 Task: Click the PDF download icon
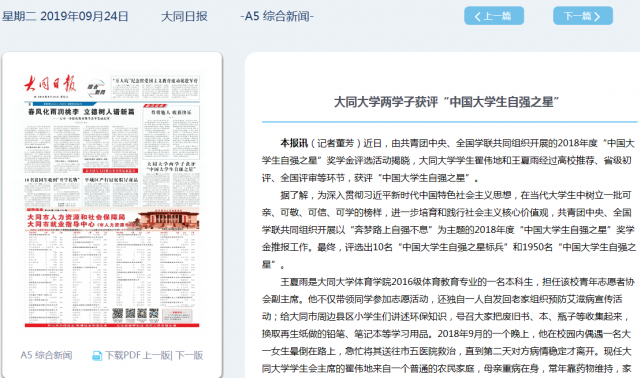click(97, 356)
